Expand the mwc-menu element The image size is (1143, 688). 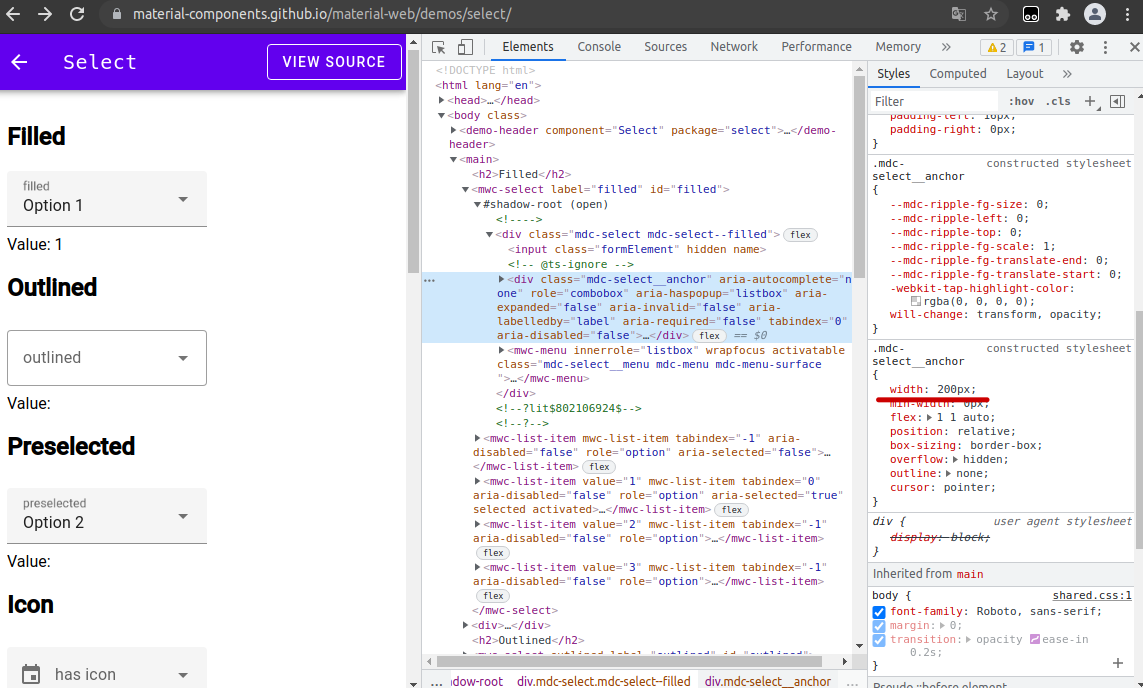(x=502, y=351)
